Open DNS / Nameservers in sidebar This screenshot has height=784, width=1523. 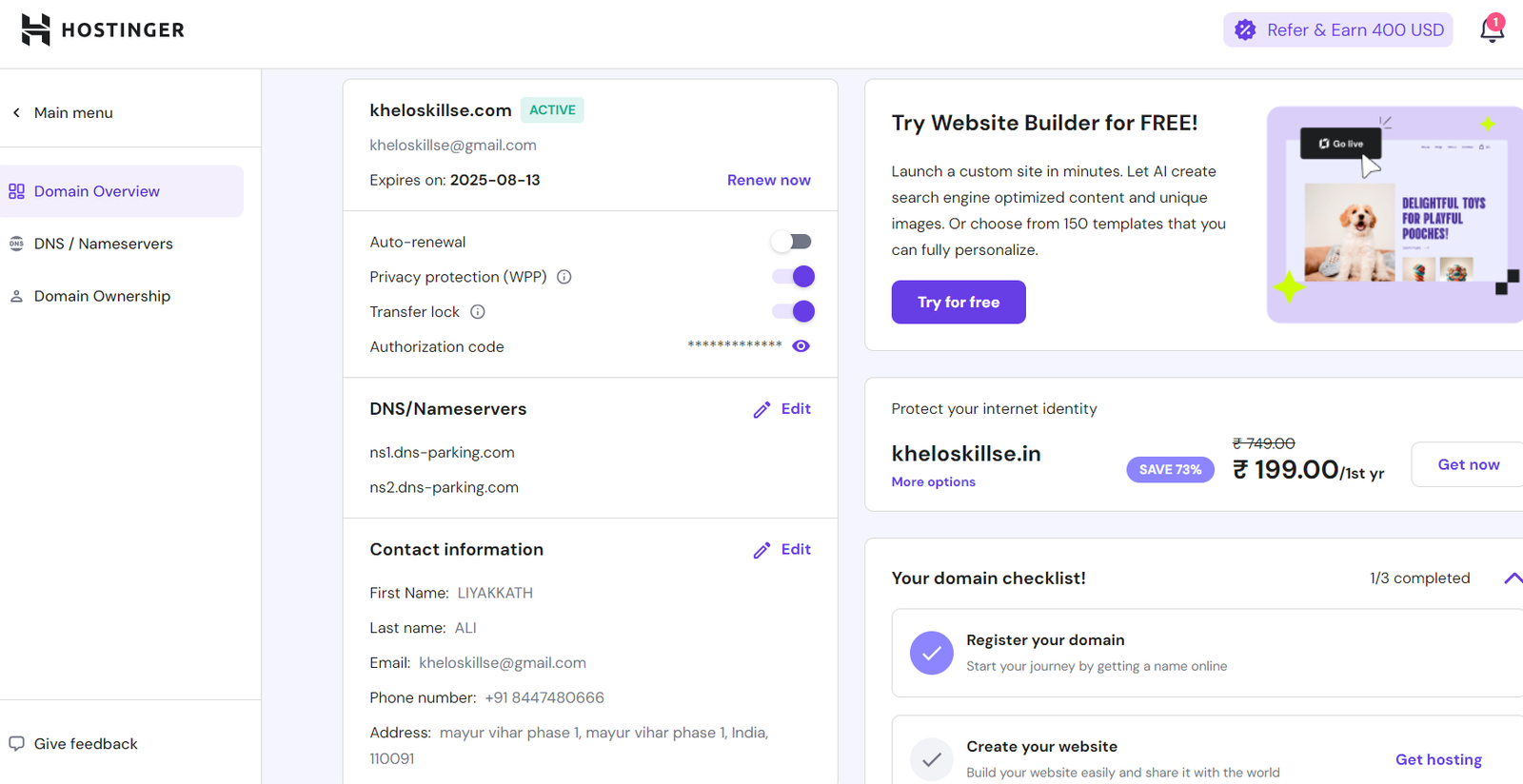[103, 244]
